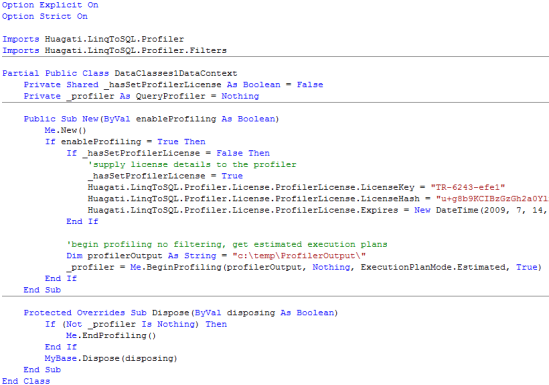The height and width of the screenshot is (385, 549).
Task: Click 'Protected Overrides Sub Dispose' signature
Action: tap(181, 313)
